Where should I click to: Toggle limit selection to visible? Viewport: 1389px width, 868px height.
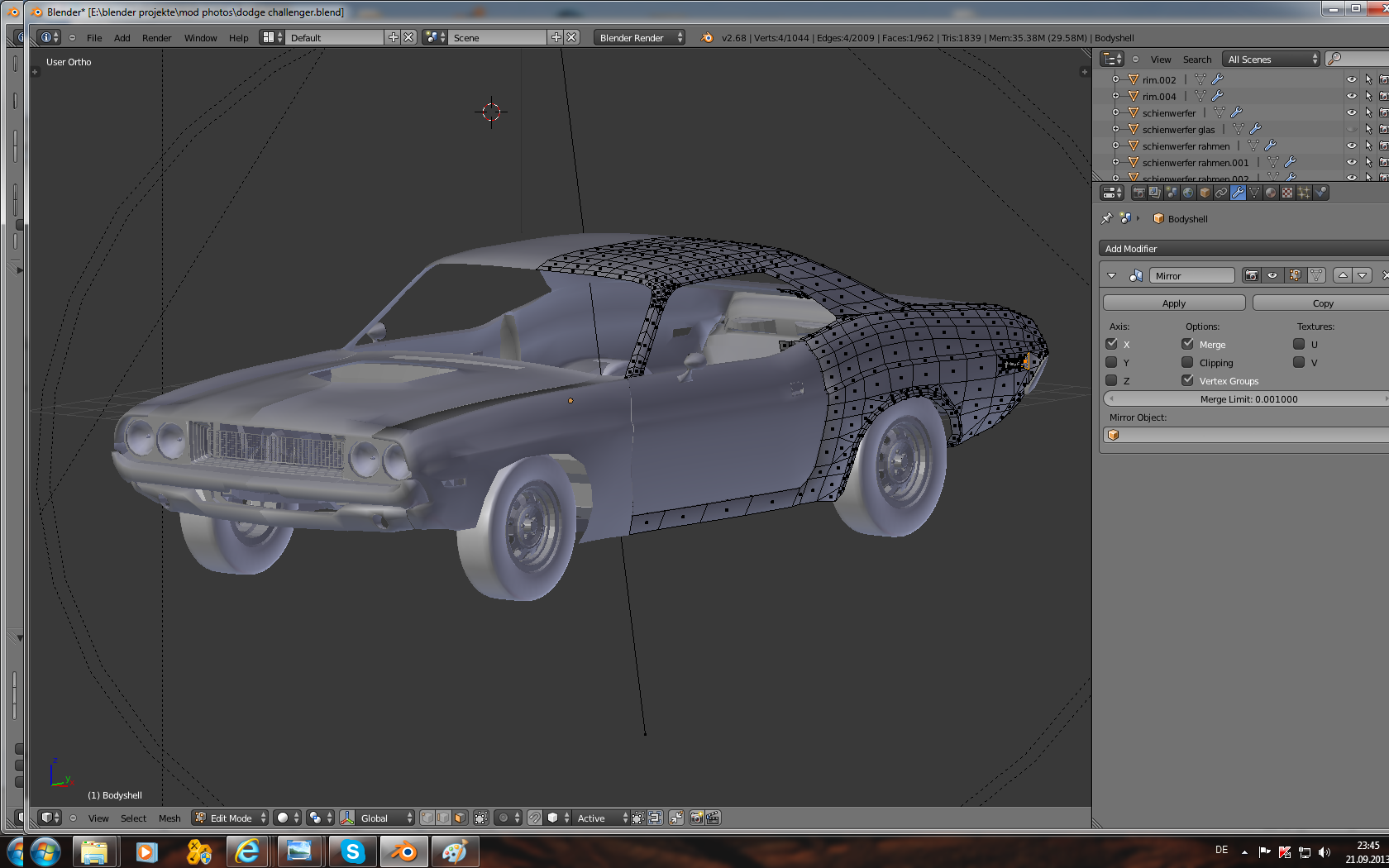pos(481,818)
